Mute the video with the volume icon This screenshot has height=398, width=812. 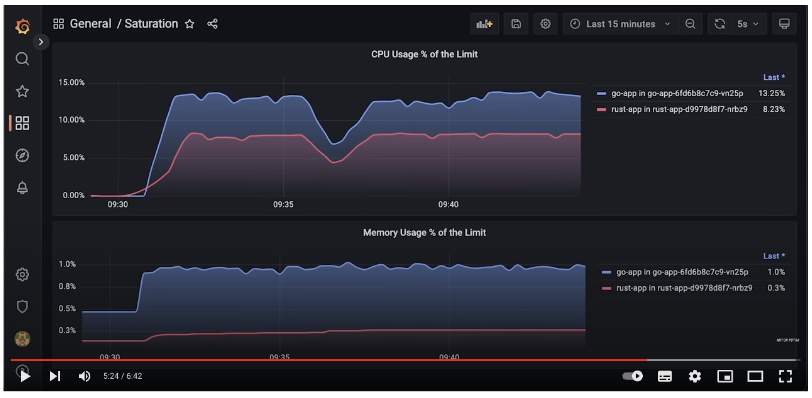coord(84,376)
